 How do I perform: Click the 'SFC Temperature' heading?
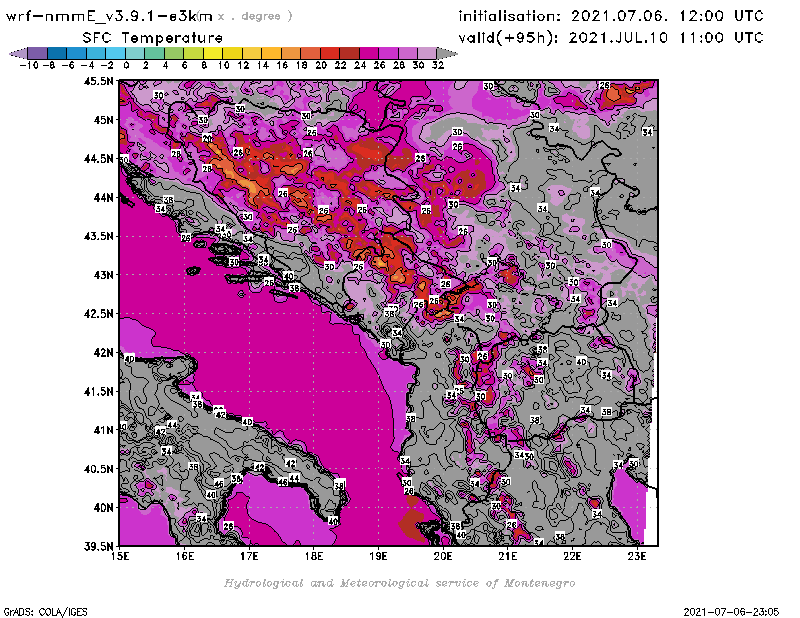153,38
